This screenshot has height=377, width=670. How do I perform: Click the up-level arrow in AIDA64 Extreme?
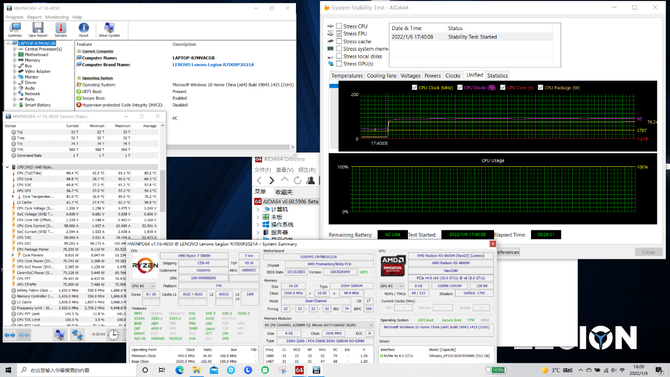coord(284,180)
